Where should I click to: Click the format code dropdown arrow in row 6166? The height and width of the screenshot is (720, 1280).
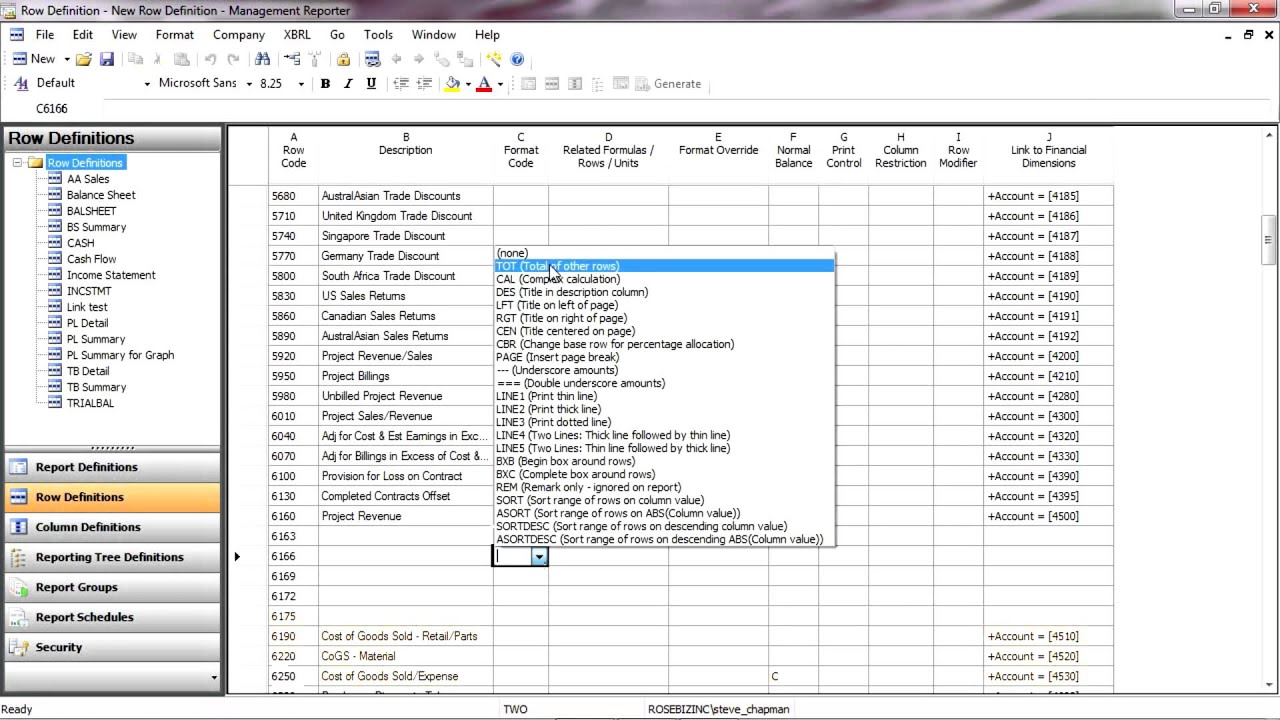point(539,556)
